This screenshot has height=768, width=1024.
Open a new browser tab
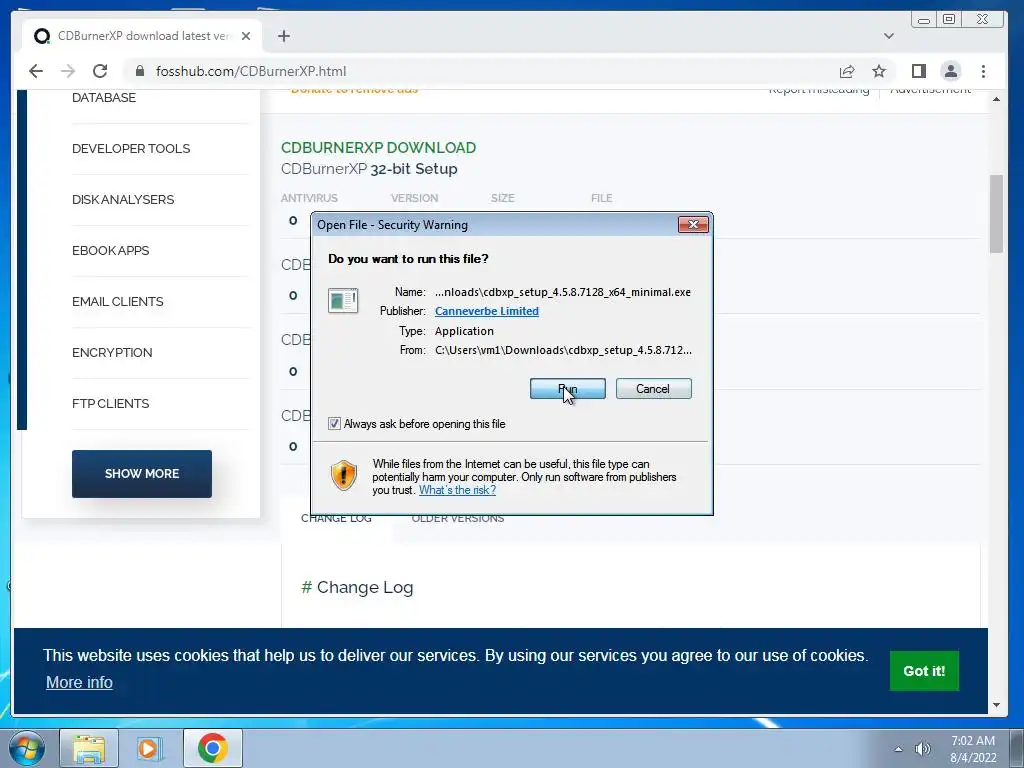[x=283, y=36]
